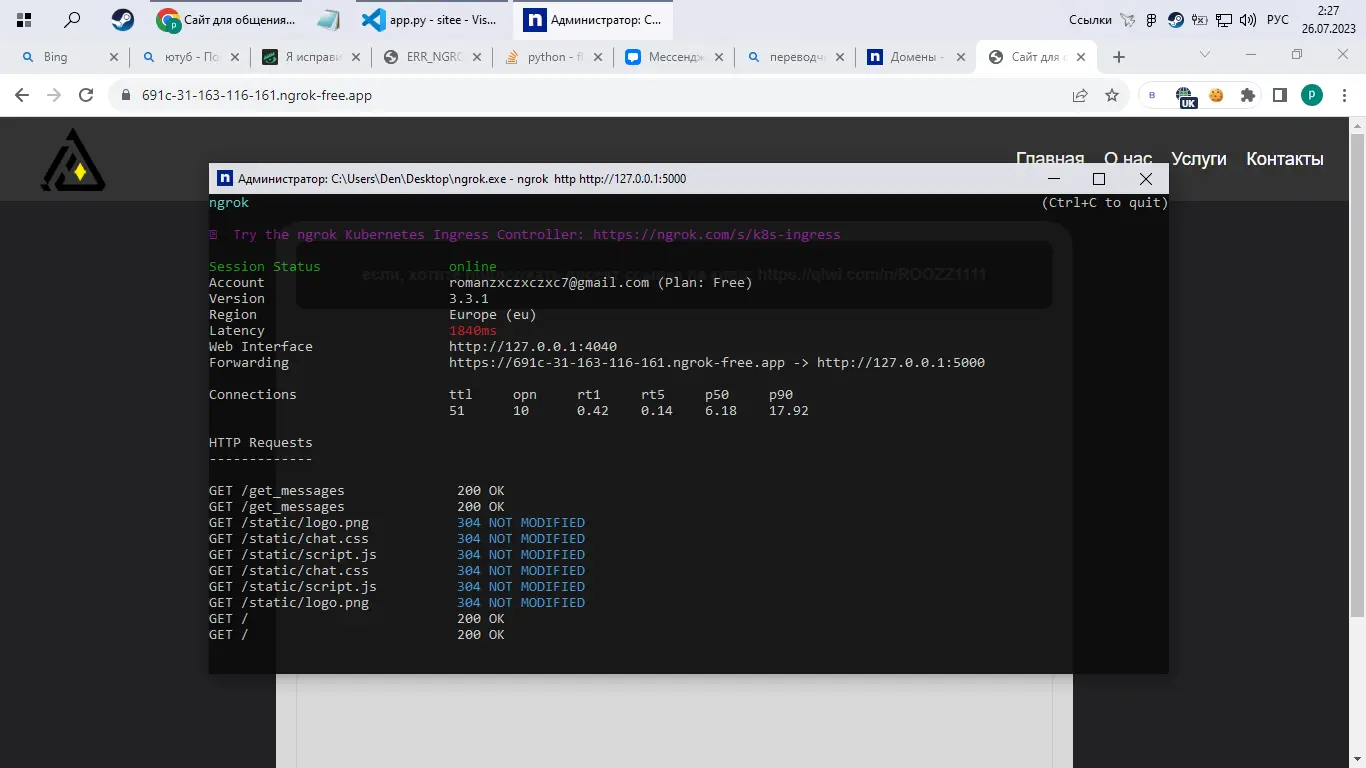Open Steam from the taskbar
The height and width of the screenshot is (768, 1366).
pyautogui.click(x=122, y=19)
